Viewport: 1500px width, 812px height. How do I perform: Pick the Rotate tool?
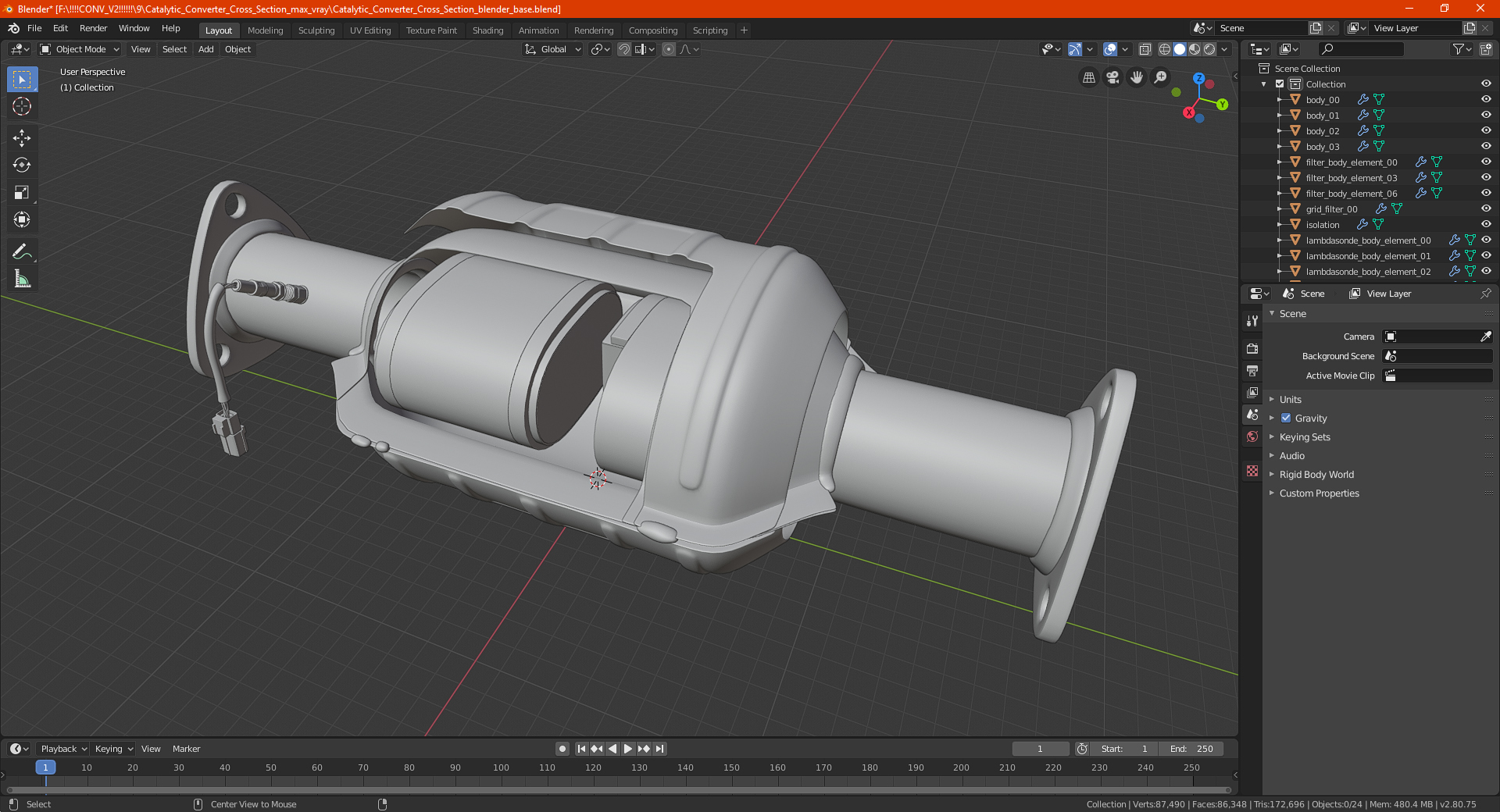coord(22,165)
